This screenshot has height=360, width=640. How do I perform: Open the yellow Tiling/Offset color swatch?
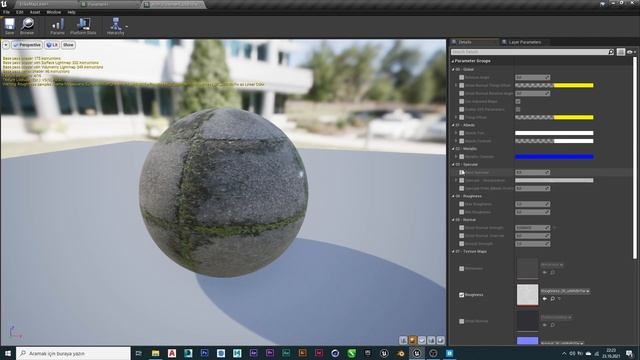point(554,118)
